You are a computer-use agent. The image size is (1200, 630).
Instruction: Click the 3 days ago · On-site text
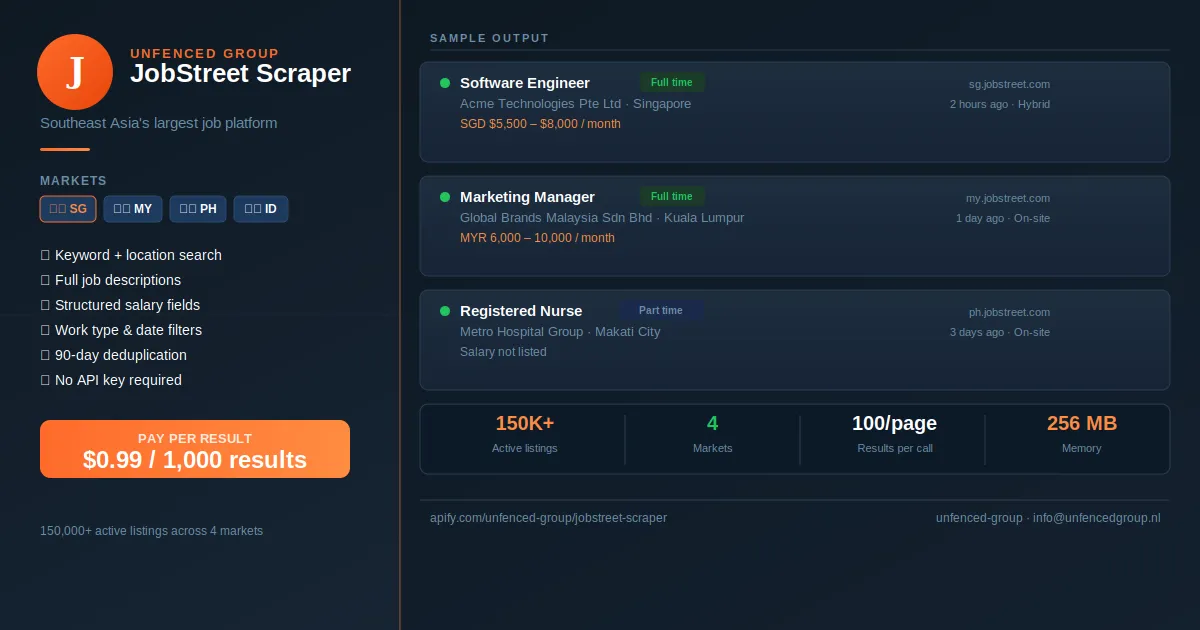(1000, 332)
